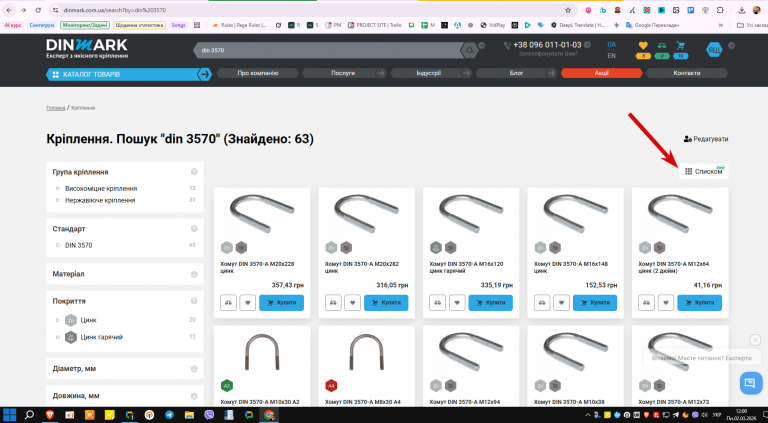Image resolution: width=768 pixels, height=423 pixels.
Task: Expand the Матеріал filter group
Action: pyautogui.click(x=194, y=275)
